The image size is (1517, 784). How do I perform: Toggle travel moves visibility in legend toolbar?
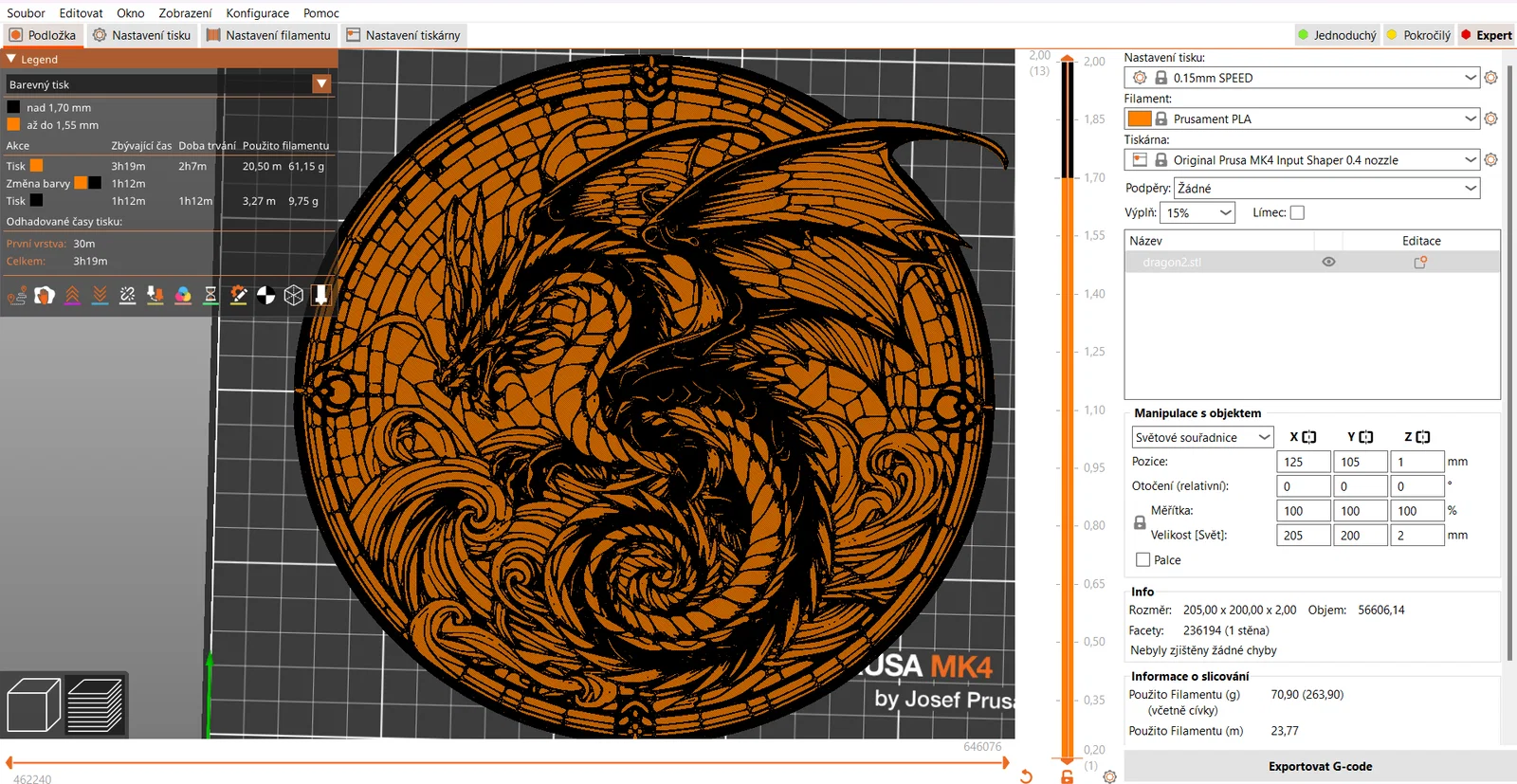coord(17,296)
